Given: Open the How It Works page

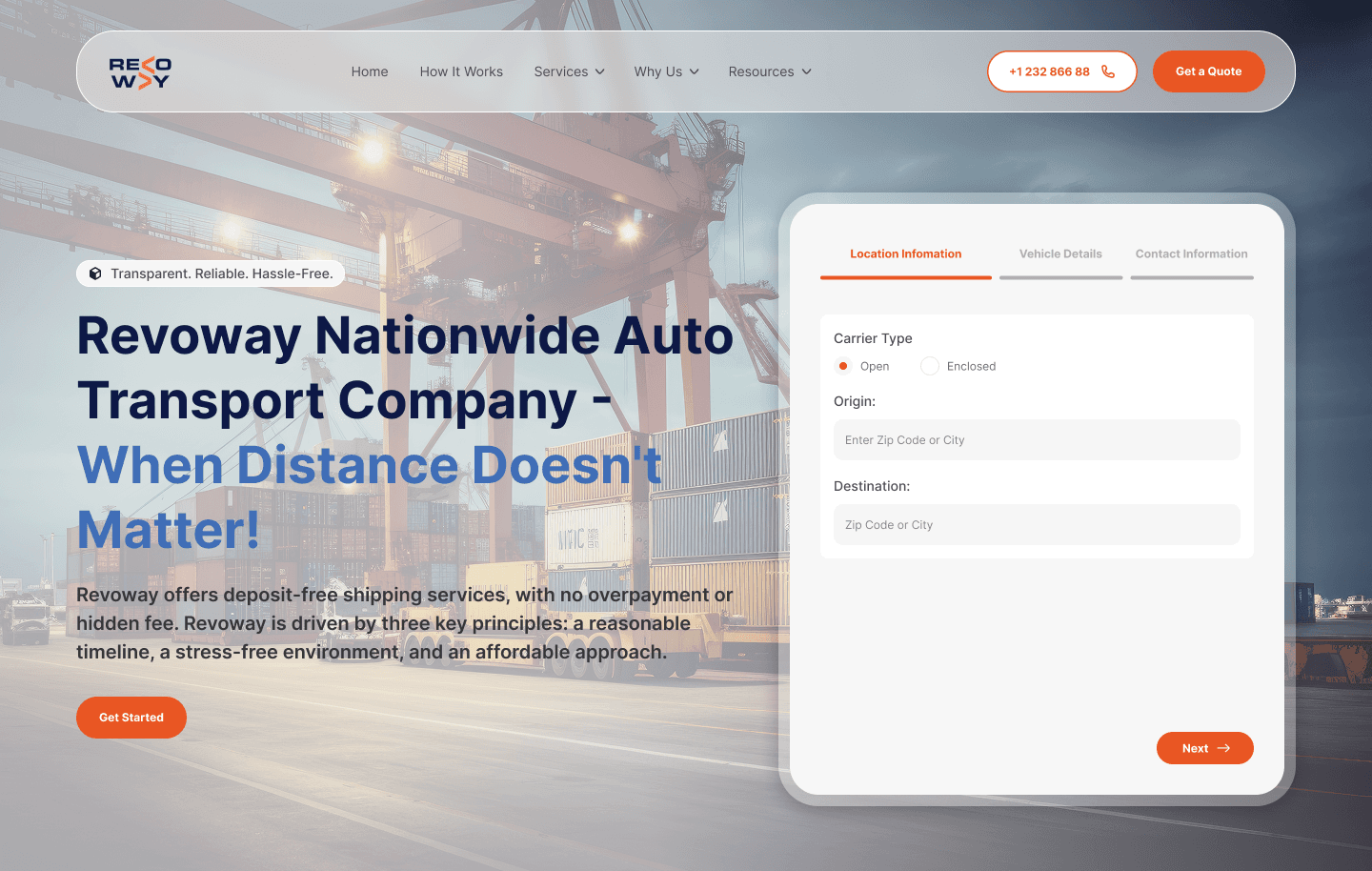Looking at the screenshot, I should click(x=461, y=71).
